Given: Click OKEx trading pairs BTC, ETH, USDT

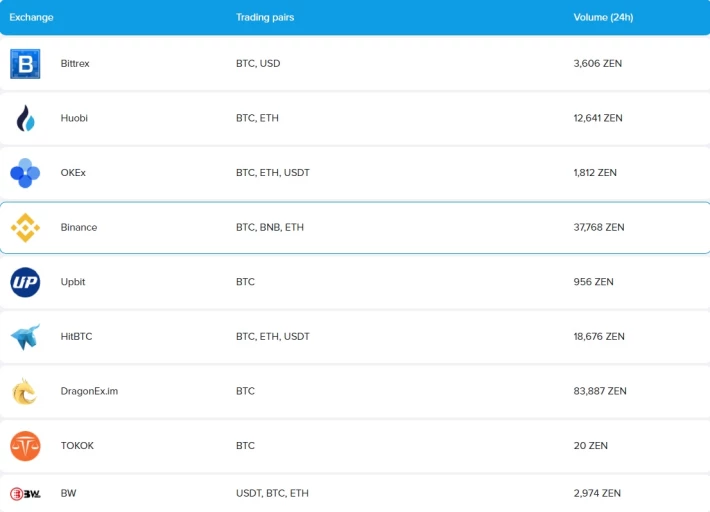Looking at the screenshot, I should coord(273,172).
